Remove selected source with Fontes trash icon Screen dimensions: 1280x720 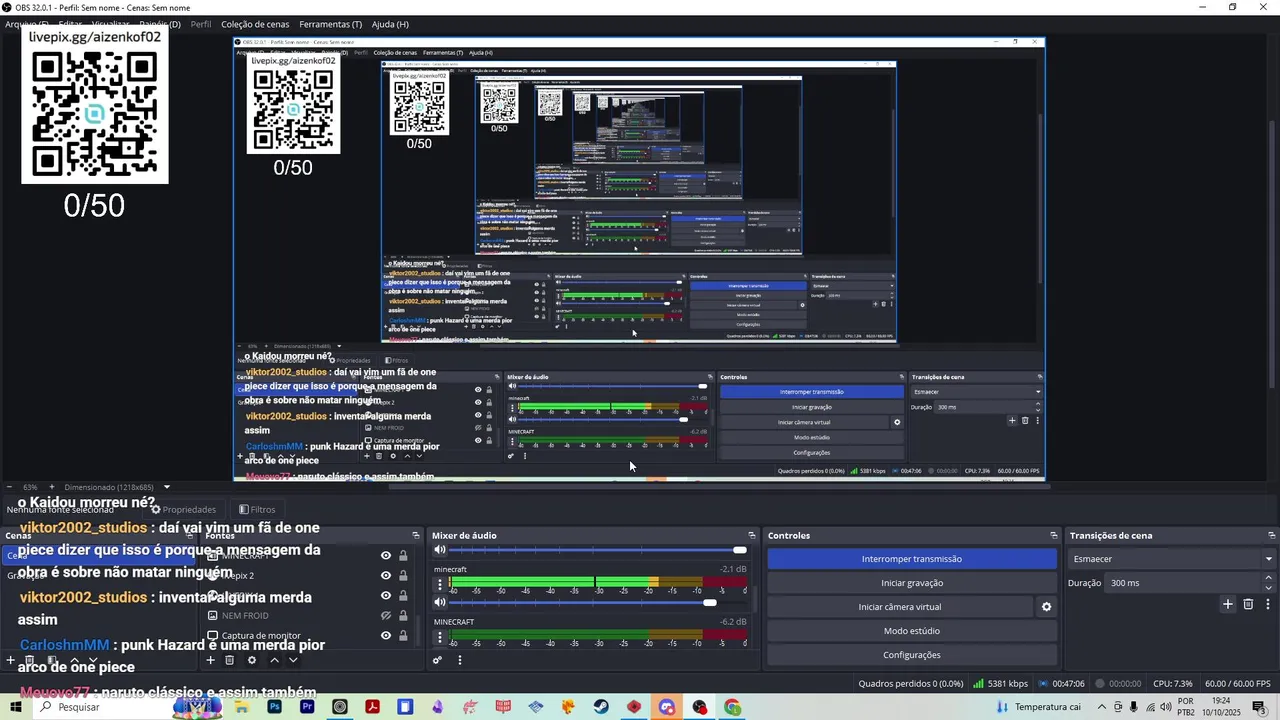click(229, 660)
